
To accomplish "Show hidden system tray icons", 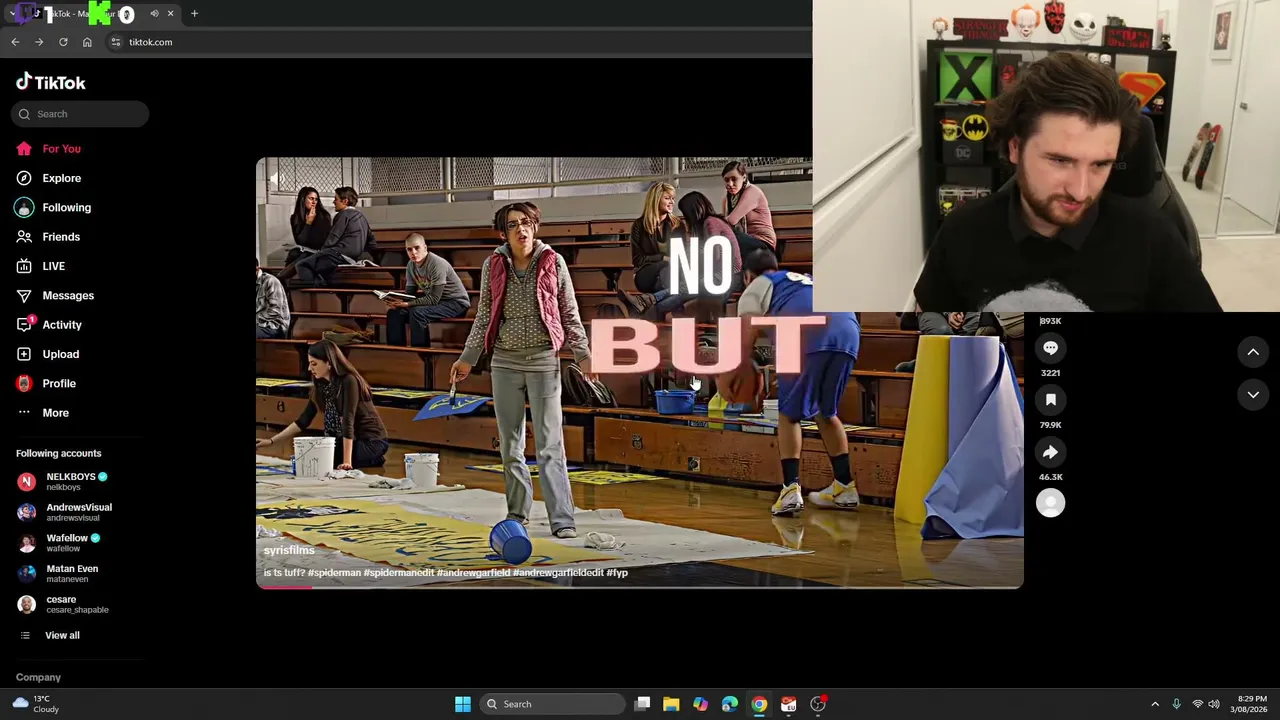I will 1155,704.
